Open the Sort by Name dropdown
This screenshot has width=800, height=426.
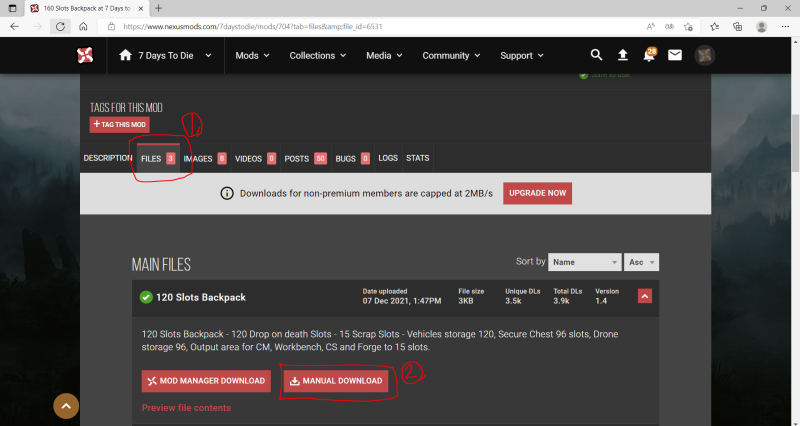coord(585,262)
